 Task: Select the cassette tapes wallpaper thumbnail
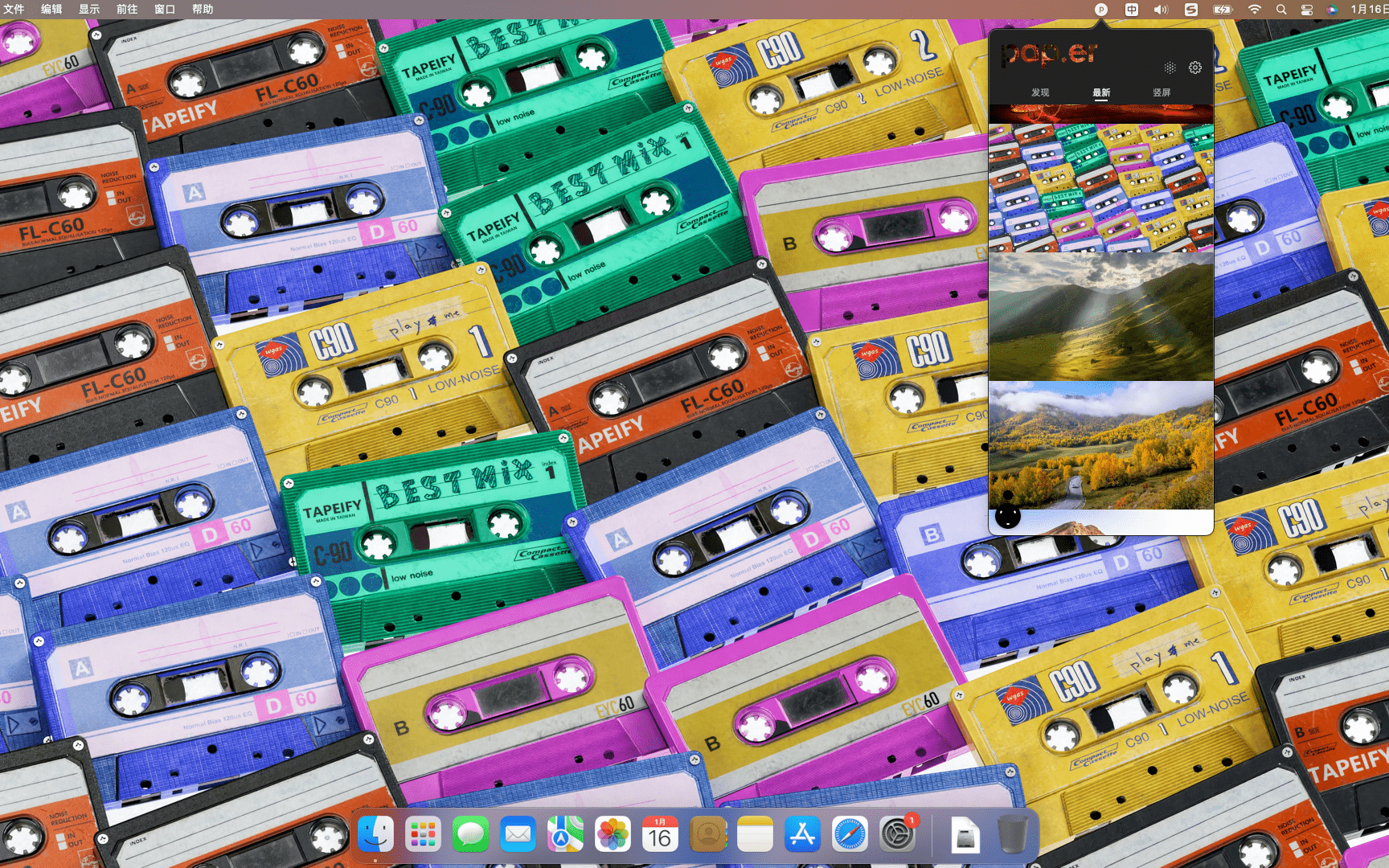coord(1101,187)
